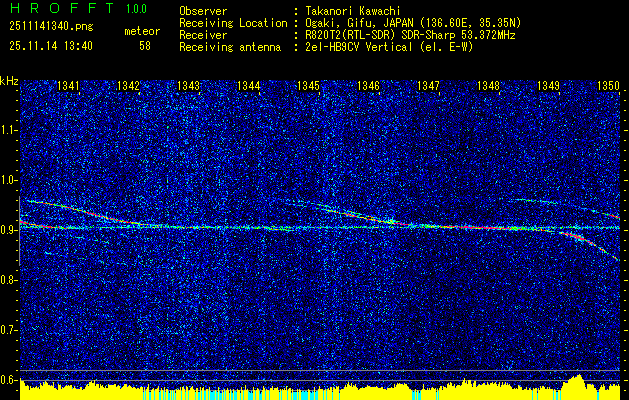Select the filename 2511141340.png
The width and height of the screenshot is (629, 400).
point(51,26)
